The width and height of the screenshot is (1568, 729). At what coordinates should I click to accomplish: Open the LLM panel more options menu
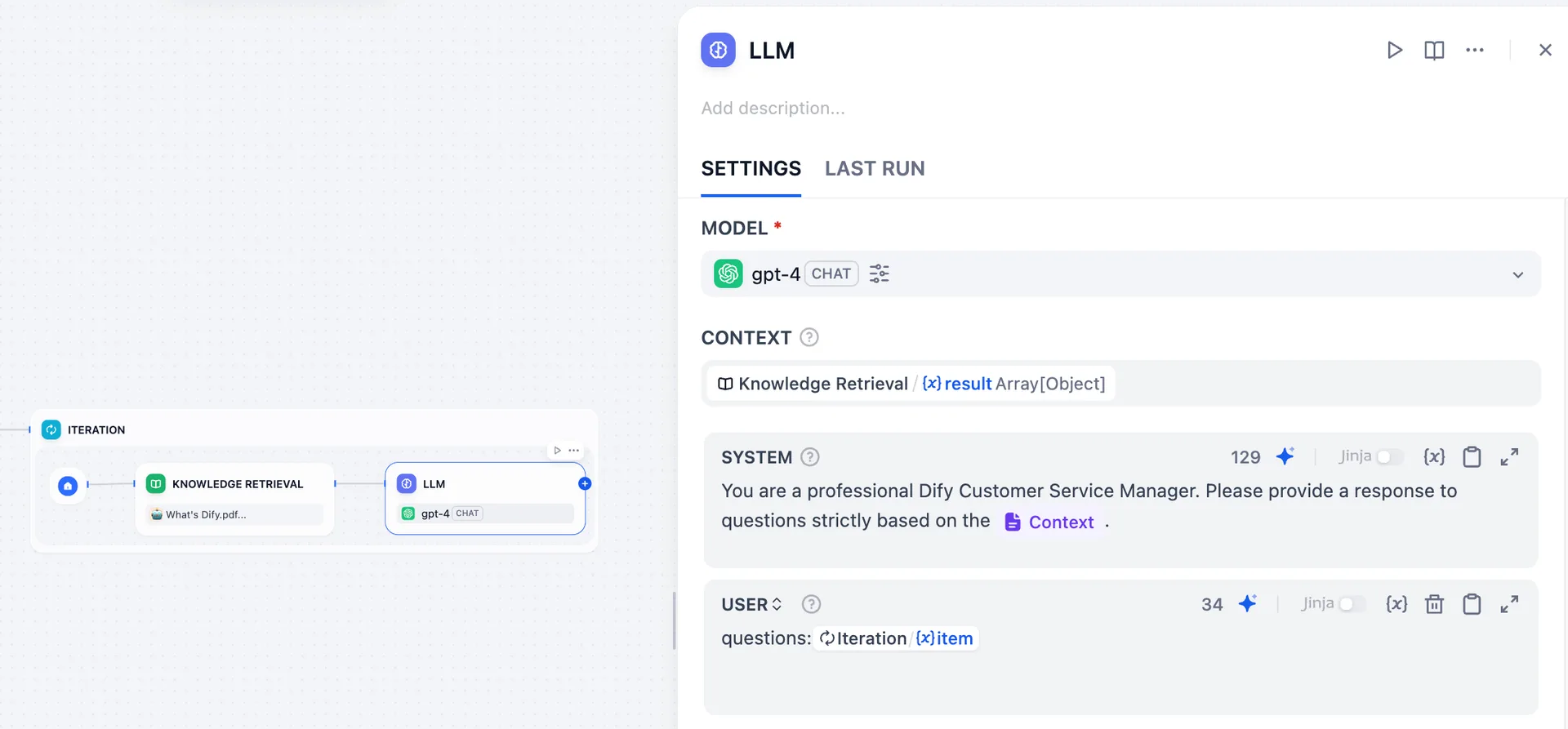(1475, 50)
